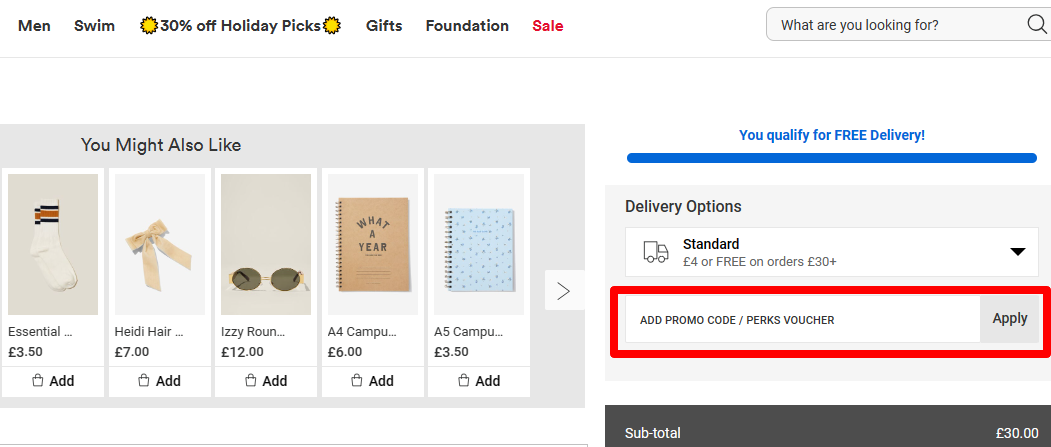Open the Swim menu
1051x447 pixels.
pyautogui.click(x=94, y=26)
